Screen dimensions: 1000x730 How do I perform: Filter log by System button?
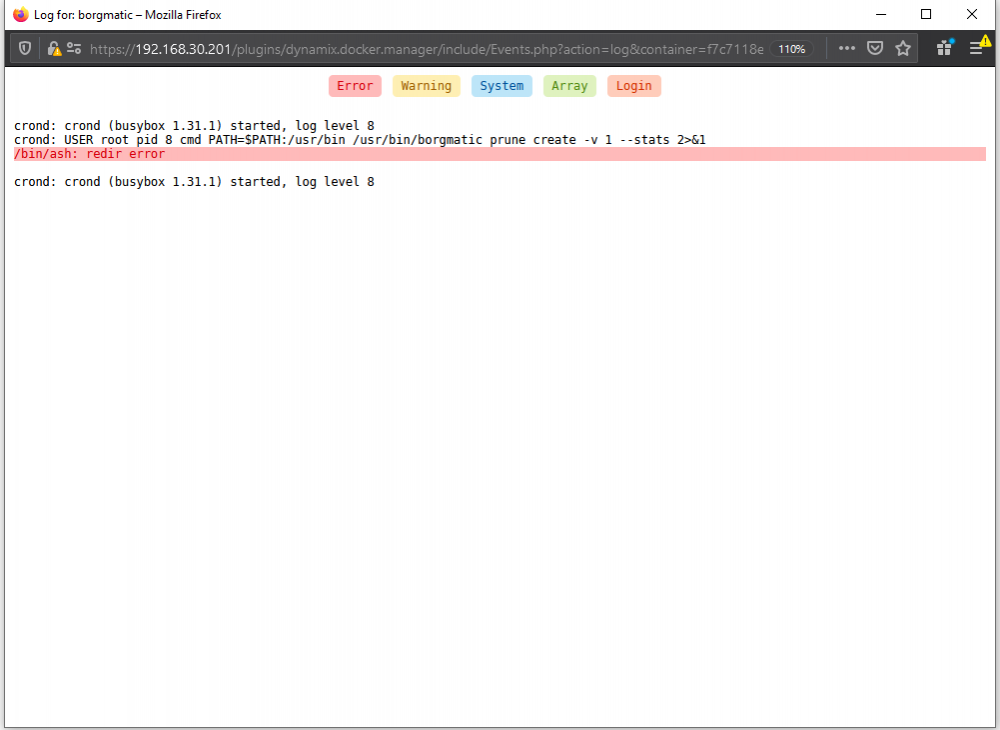point(502,86)
